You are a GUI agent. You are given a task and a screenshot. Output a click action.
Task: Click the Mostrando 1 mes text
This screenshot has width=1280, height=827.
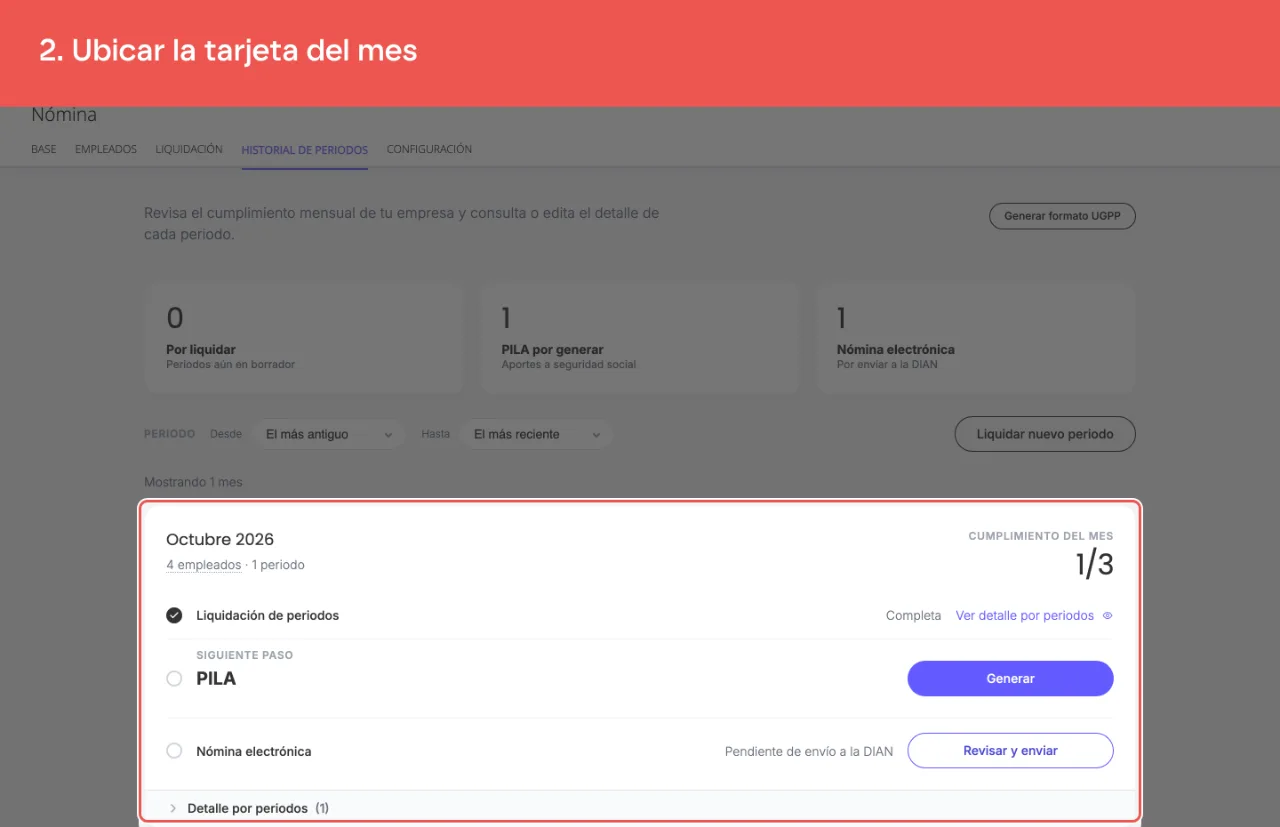point(193,482)
